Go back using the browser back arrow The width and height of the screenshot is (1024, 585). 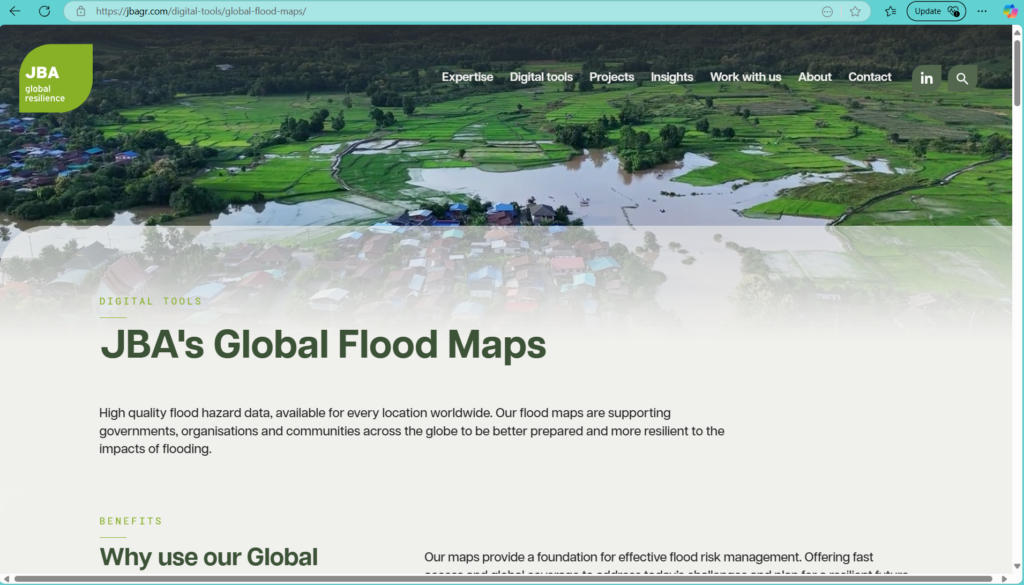click(14, 11)
